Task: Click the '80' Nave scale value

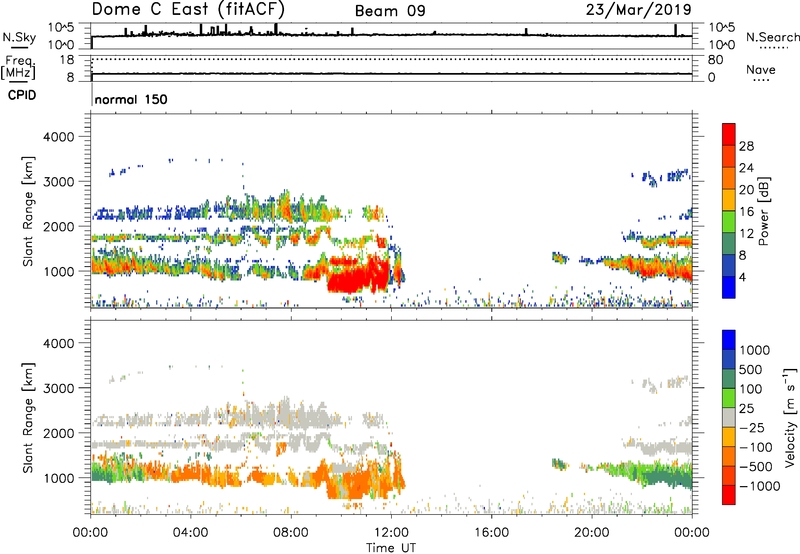Action: 715,60
